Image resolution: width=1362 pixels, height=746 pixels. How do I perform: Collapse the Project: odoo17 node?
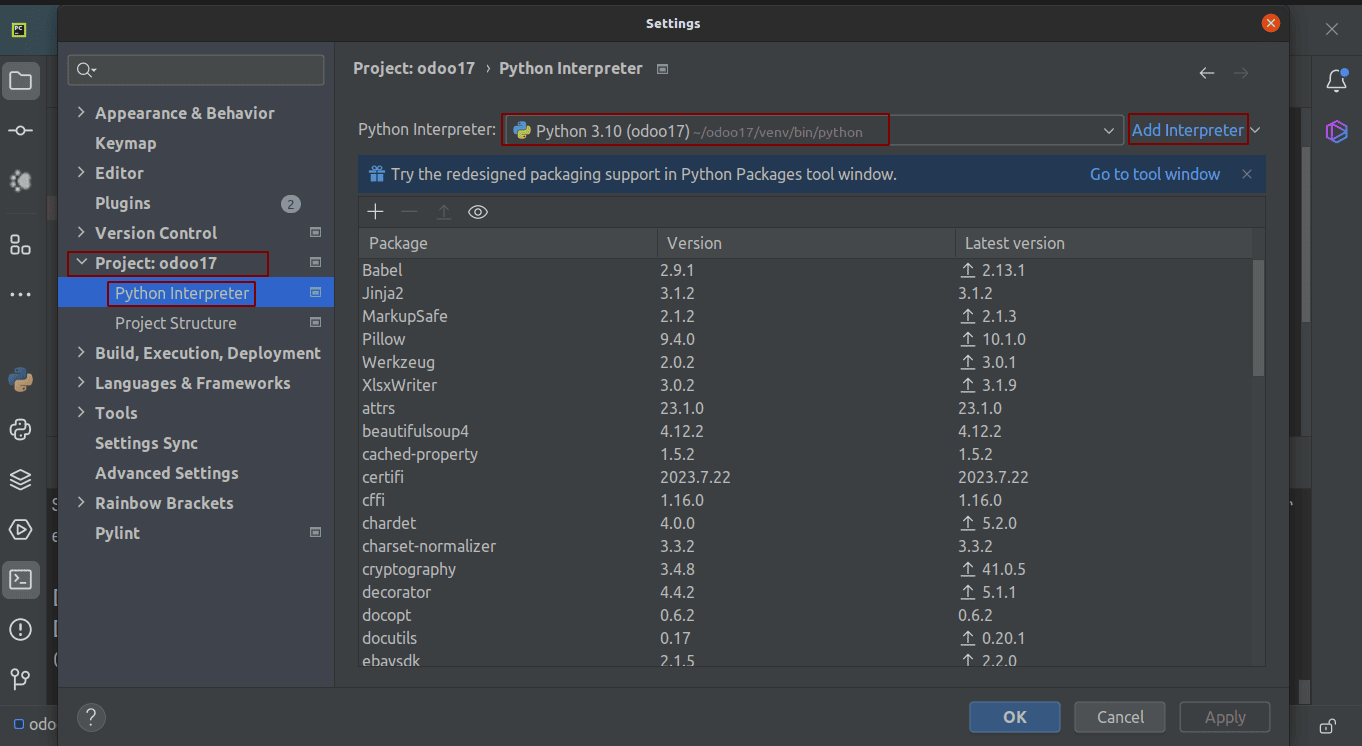click(x=81, y=263)
